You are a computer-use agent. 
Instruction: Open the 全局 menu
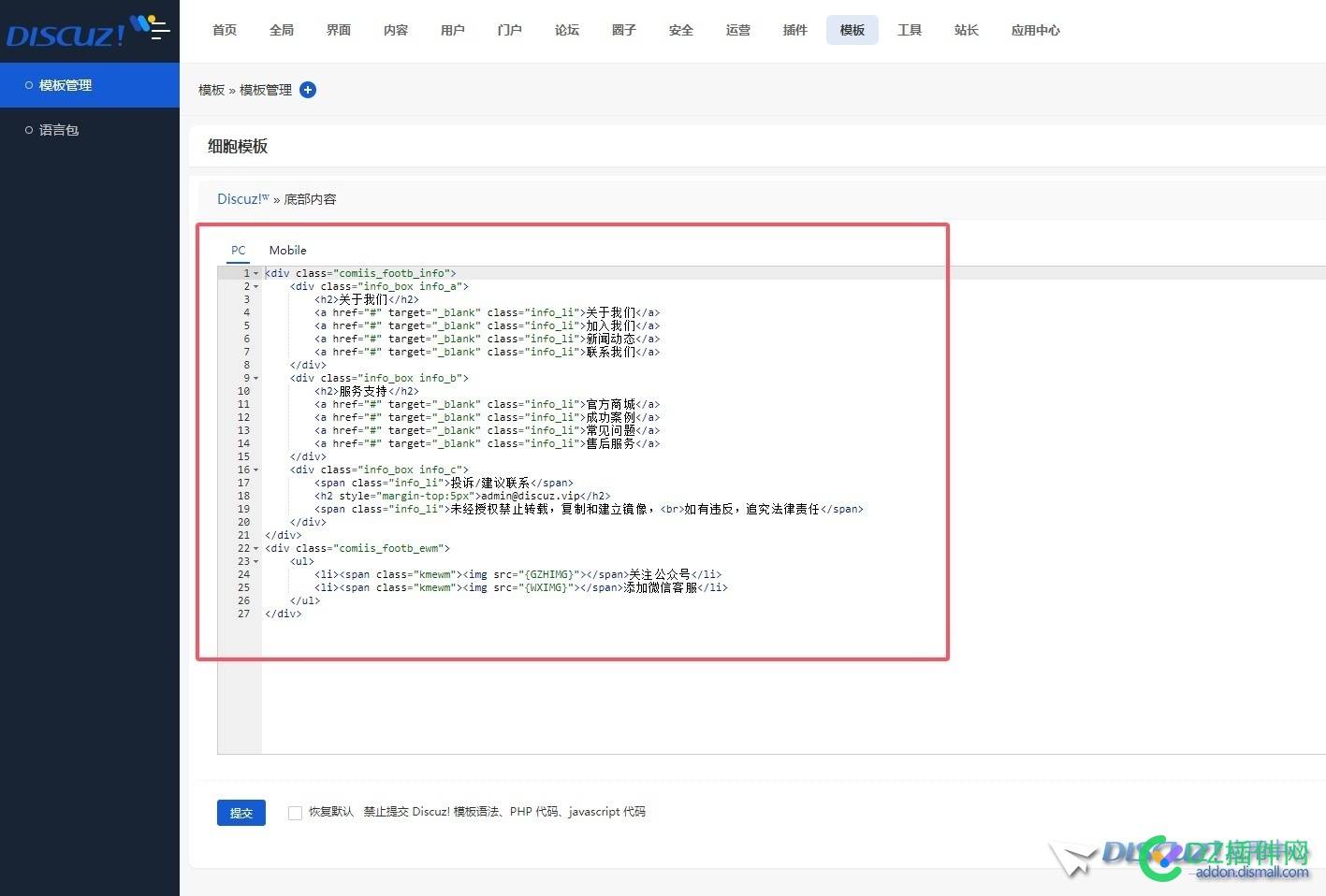coord(282,30)
